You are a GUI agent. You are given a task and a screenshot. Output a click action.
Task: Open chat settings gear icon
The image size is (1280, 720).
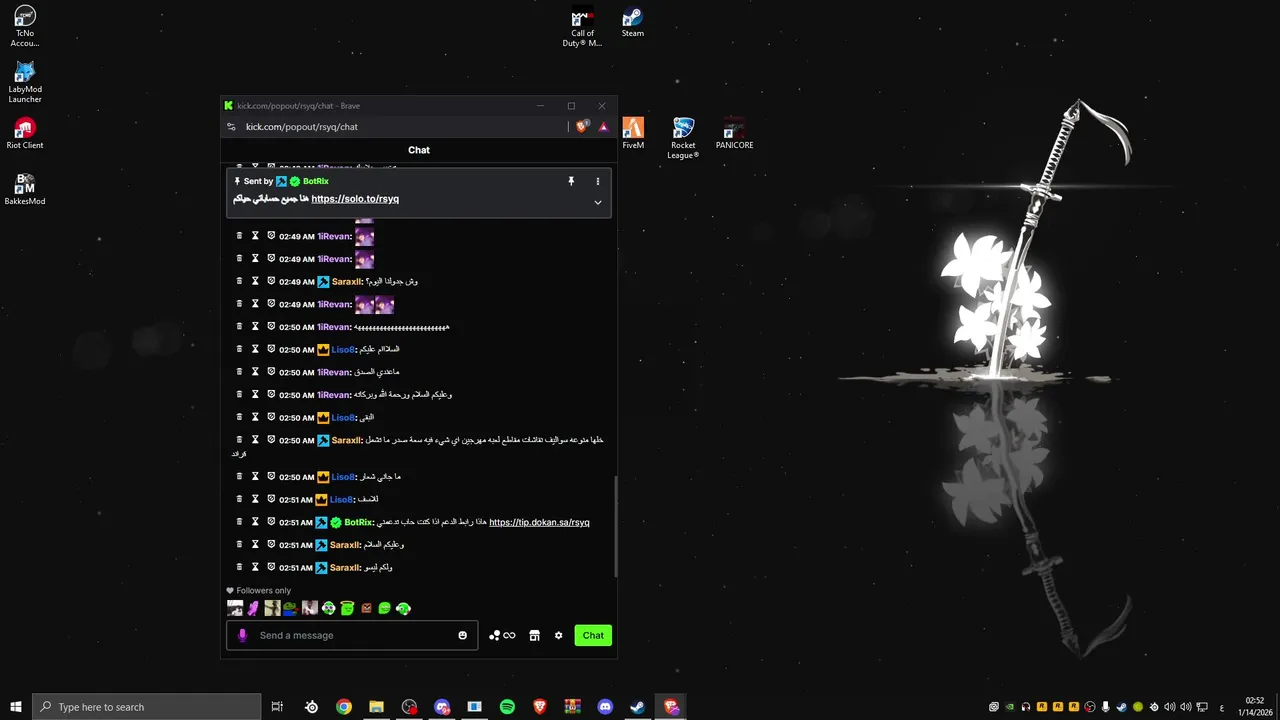click(x=558, y=635)
